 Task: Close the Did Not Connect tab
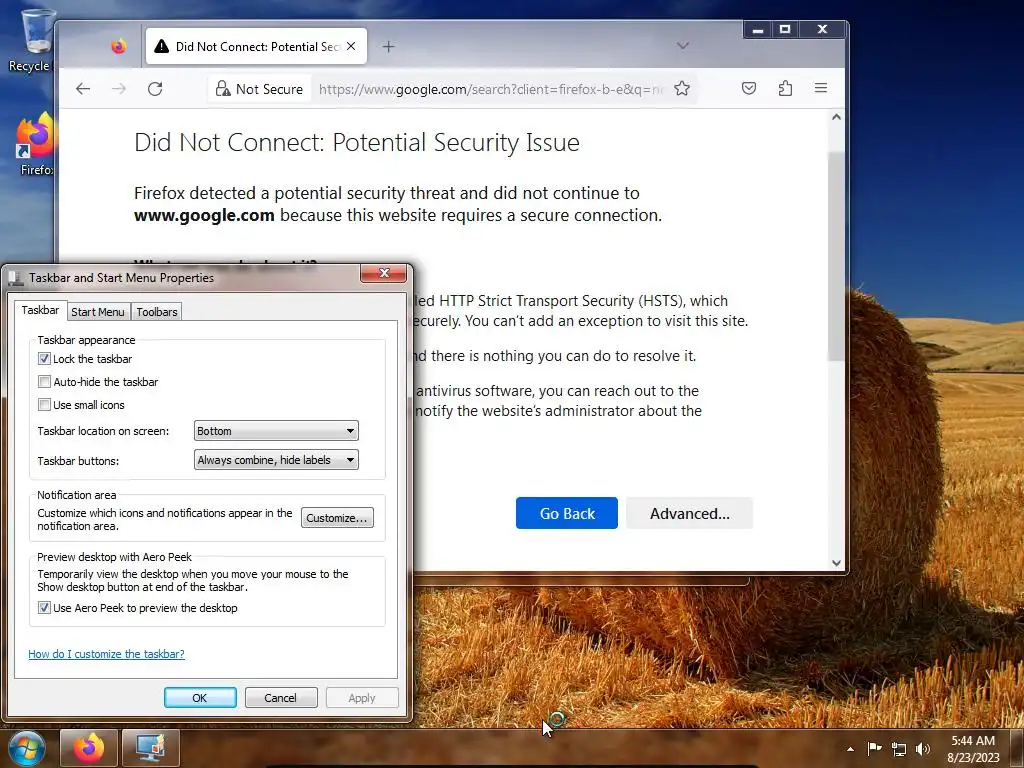(351, 46)
